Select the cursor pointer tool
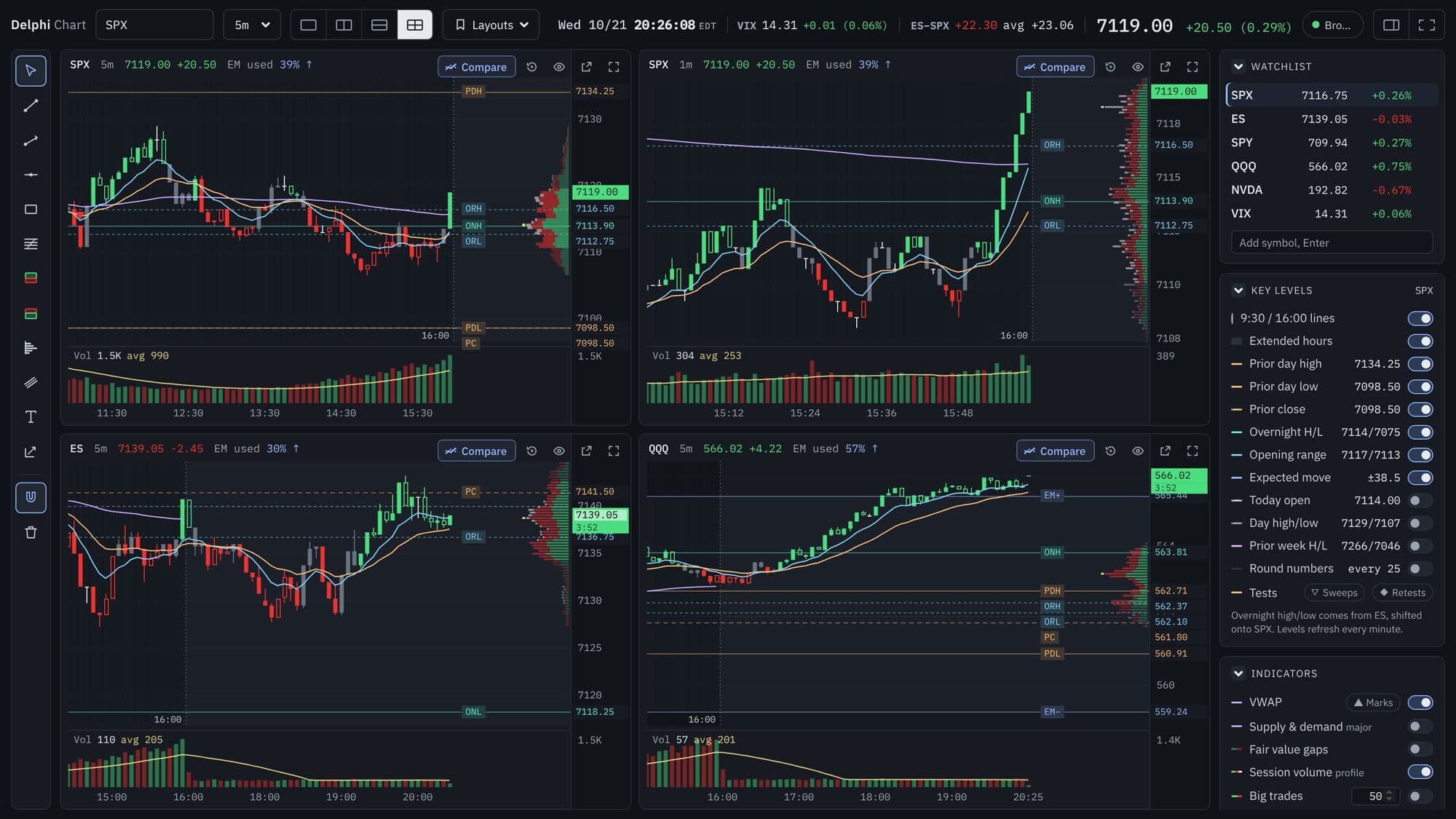1456x819 pixels. (x=31, y=71)
